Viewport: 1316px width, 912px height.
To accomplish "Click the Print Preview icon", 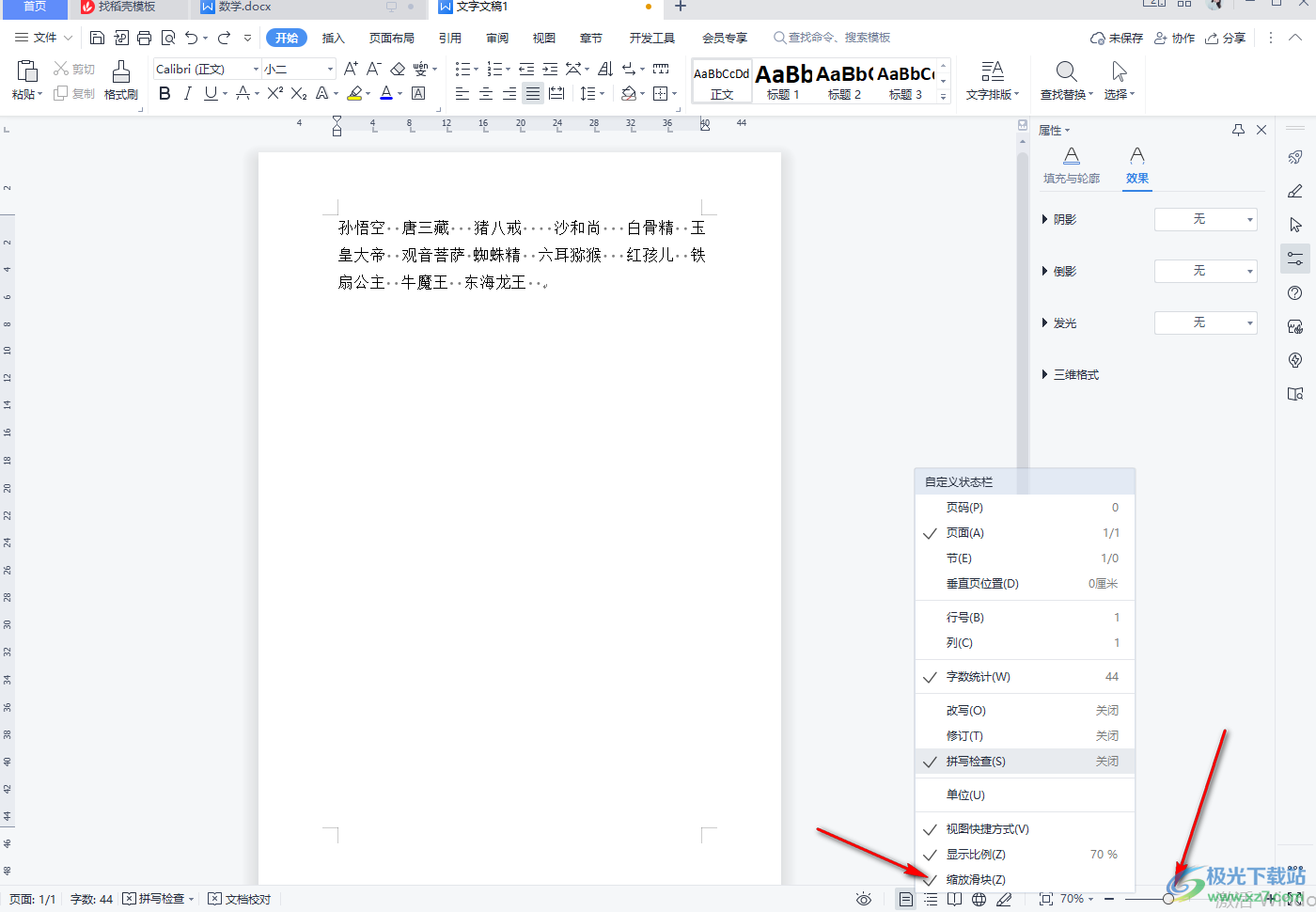I will [168, 38].
